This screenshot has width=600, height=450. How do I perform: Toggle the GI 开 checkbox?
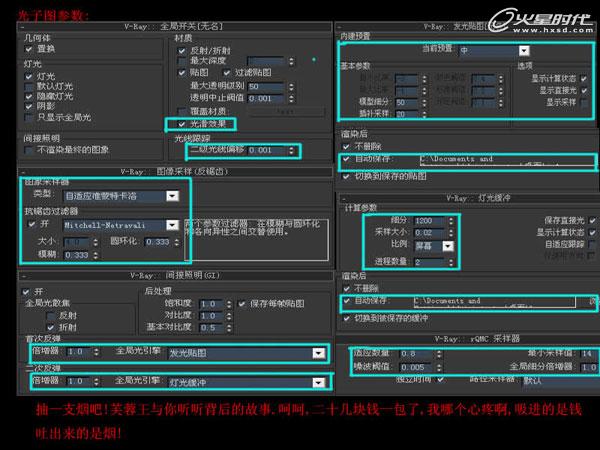(x=26, y=292)
